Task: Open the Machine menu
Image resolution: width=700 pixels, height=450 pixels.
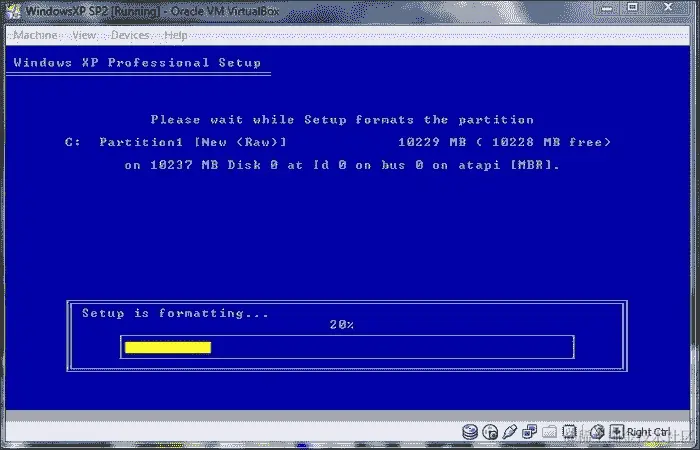Action: pos(35,35)
